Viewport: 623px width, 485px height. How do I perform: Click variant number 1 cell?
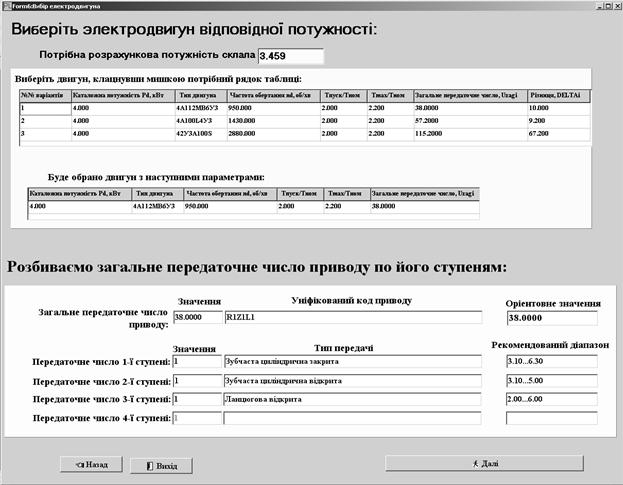click(x=45, y=108)
